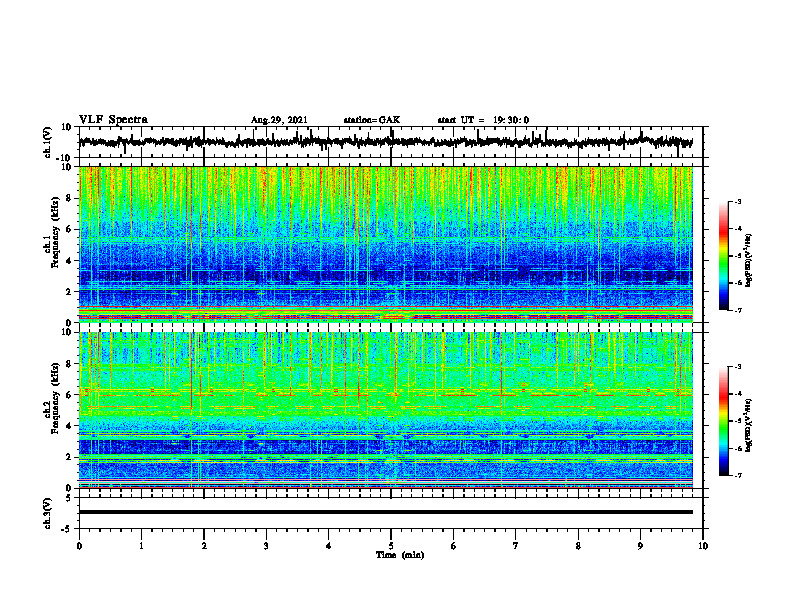792x612 pixels.
Task: Click time axis tick label "3"
Action: tap(266, 546)
